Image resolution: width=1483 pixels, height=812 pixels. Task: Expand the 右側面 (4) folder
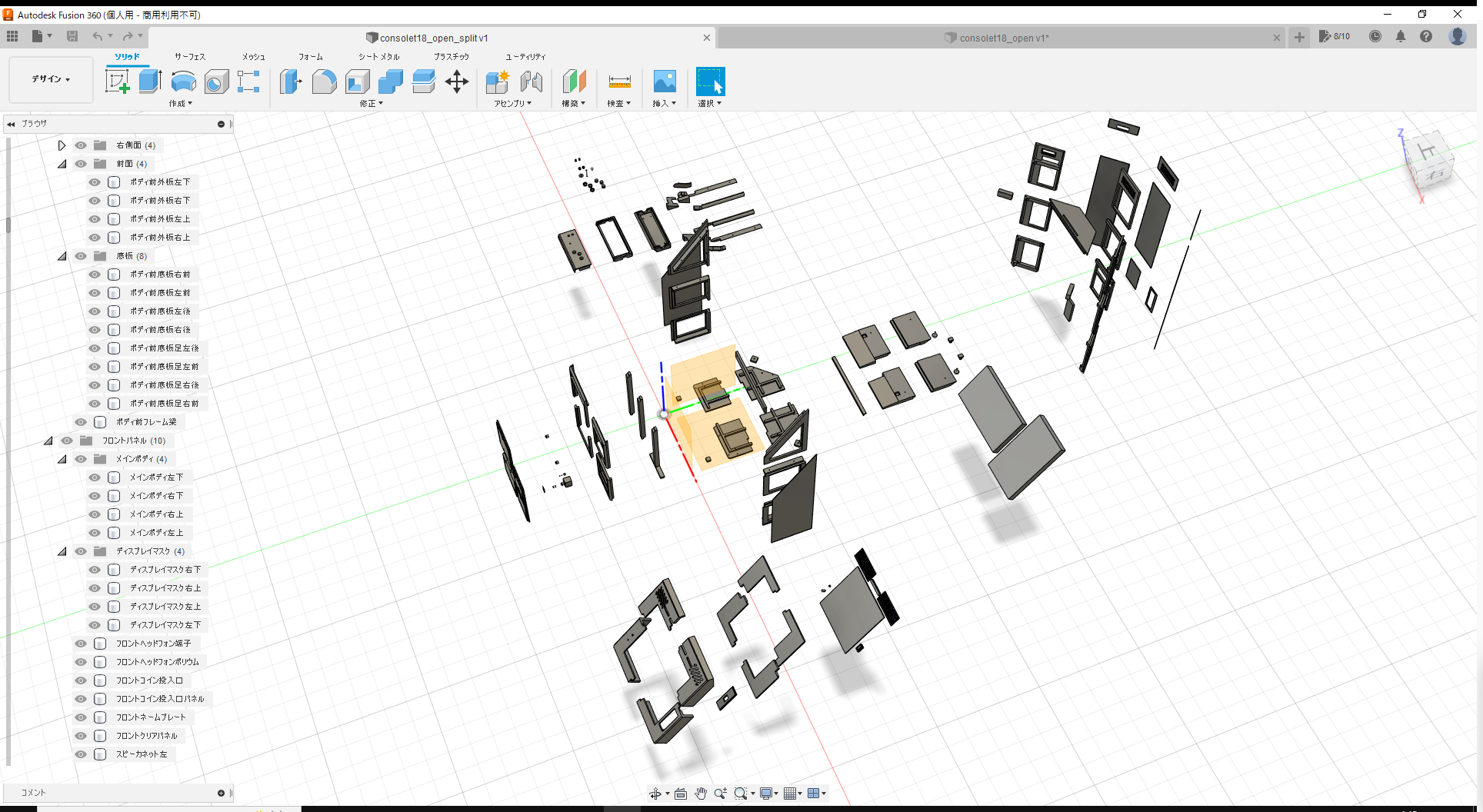(62, 145)
